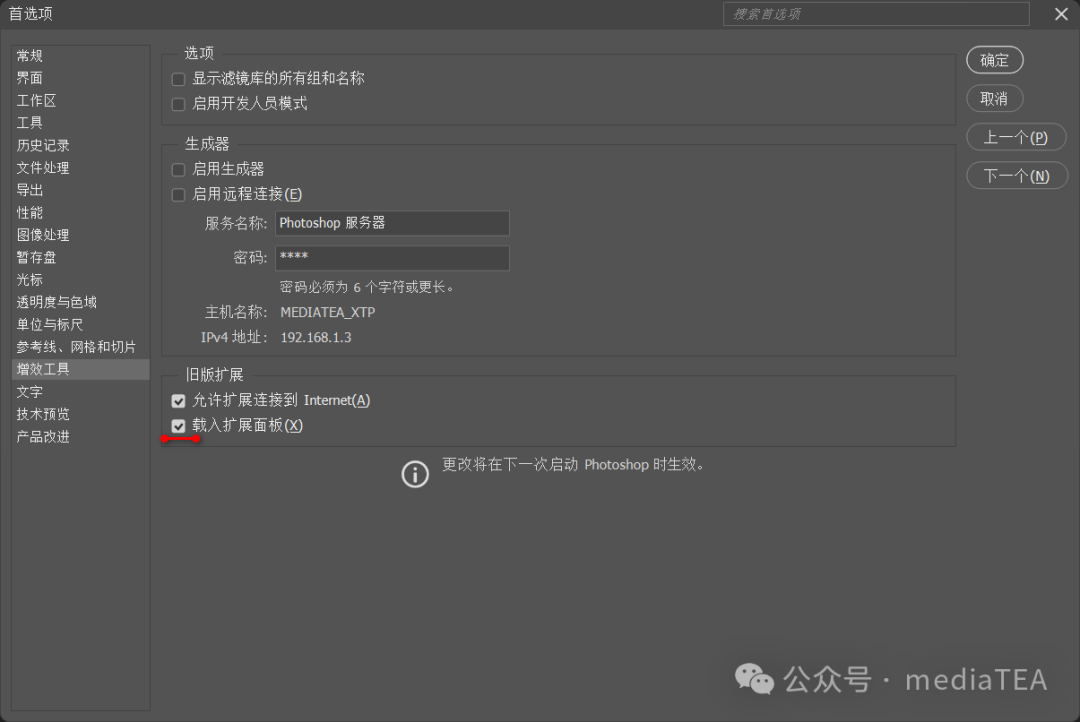The height and width of the screenshot is (722, 1080).
Task: Enable 显示滤镜库的所有组和名称 checkbox
Action: click(178, 79)
